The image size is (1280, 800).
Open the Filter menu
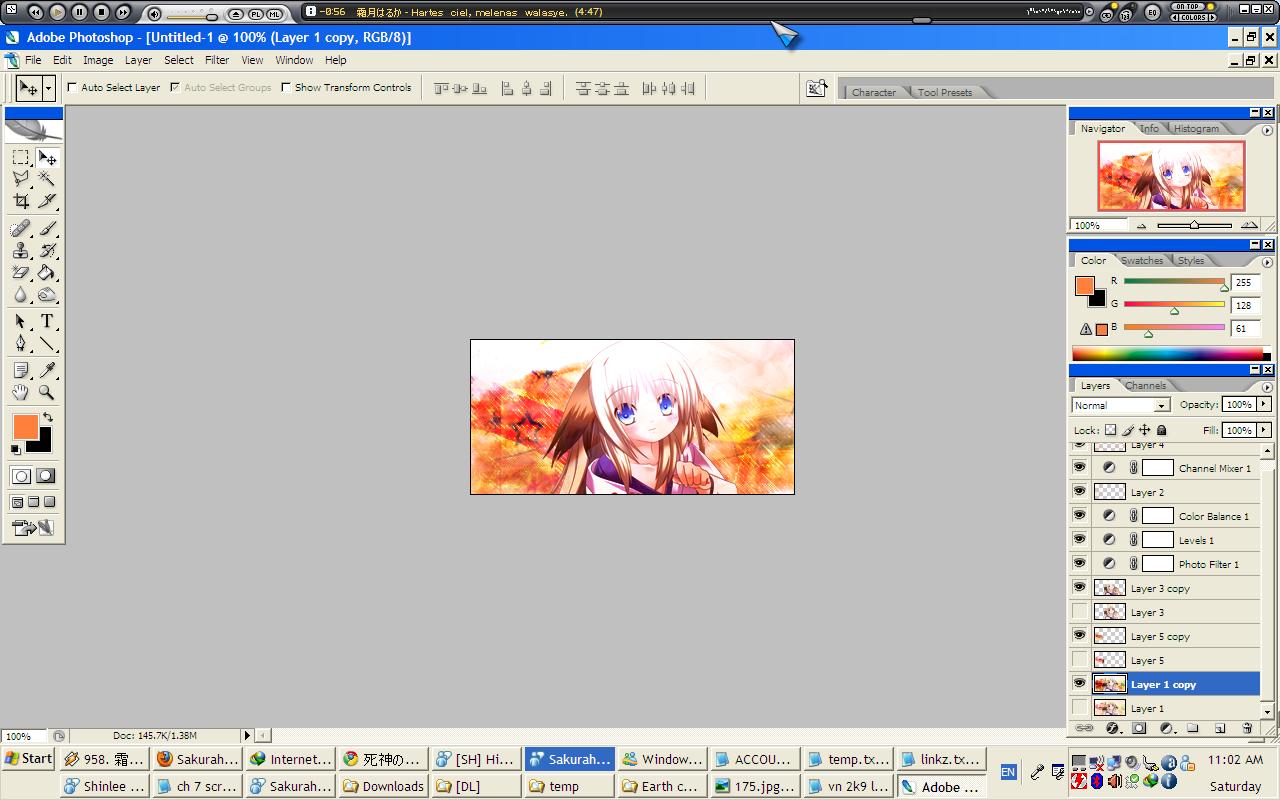coord(217,60)
